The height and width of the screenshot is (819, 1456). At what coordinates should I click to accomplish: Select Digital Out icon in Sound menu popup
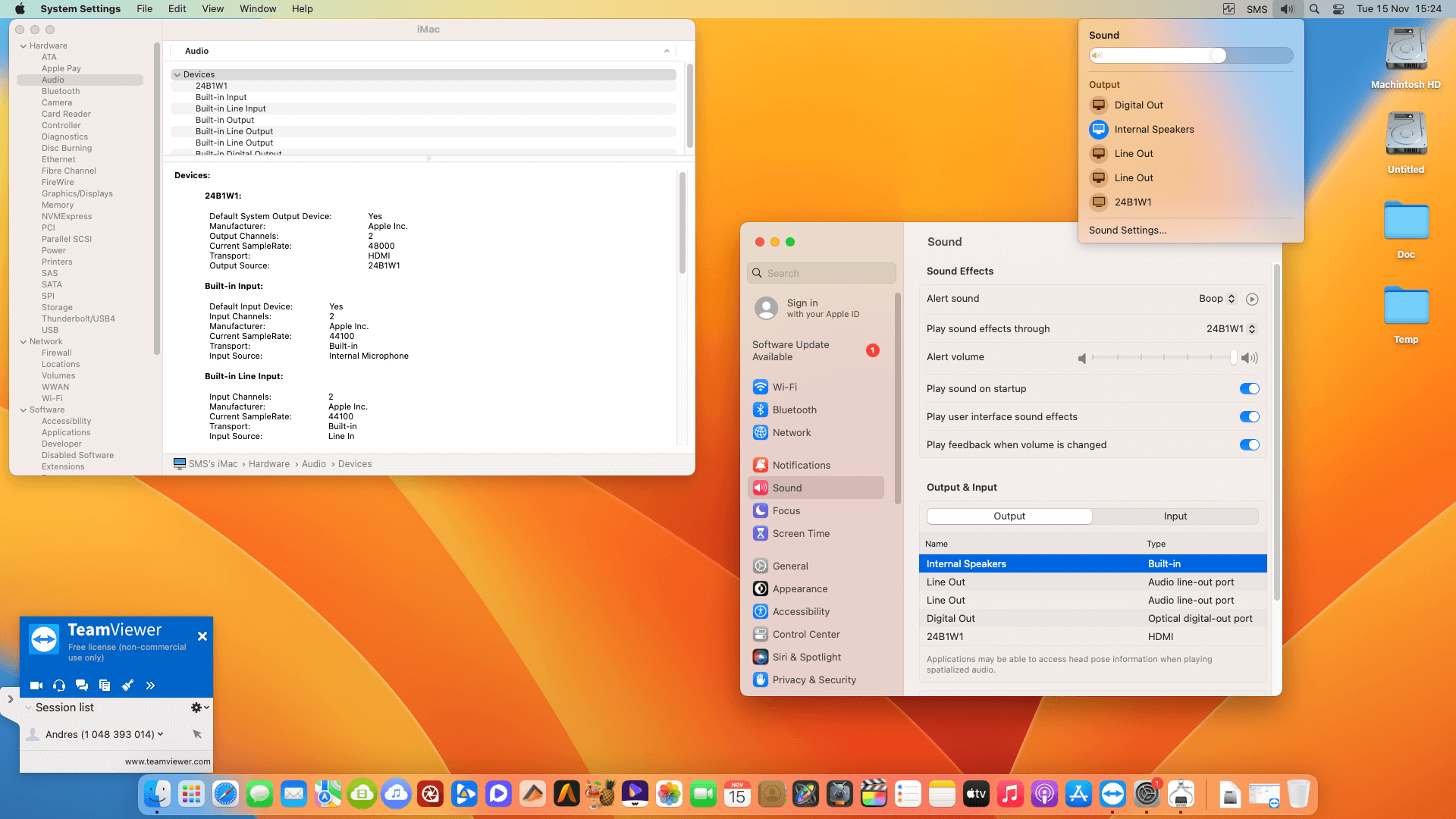(x=1099, y=105)
